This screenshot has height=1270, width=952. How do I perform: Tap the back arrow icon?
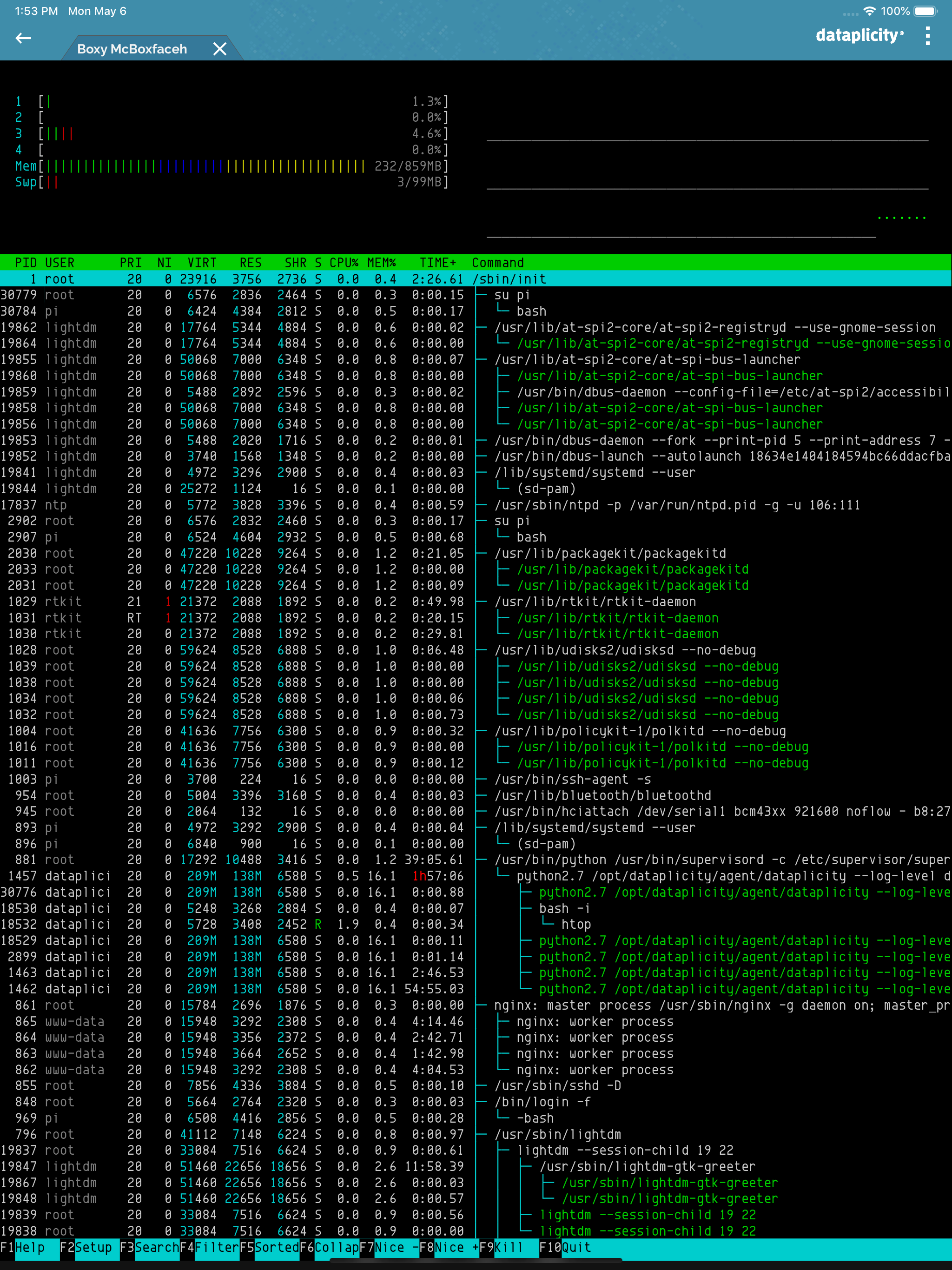[23, 38]
